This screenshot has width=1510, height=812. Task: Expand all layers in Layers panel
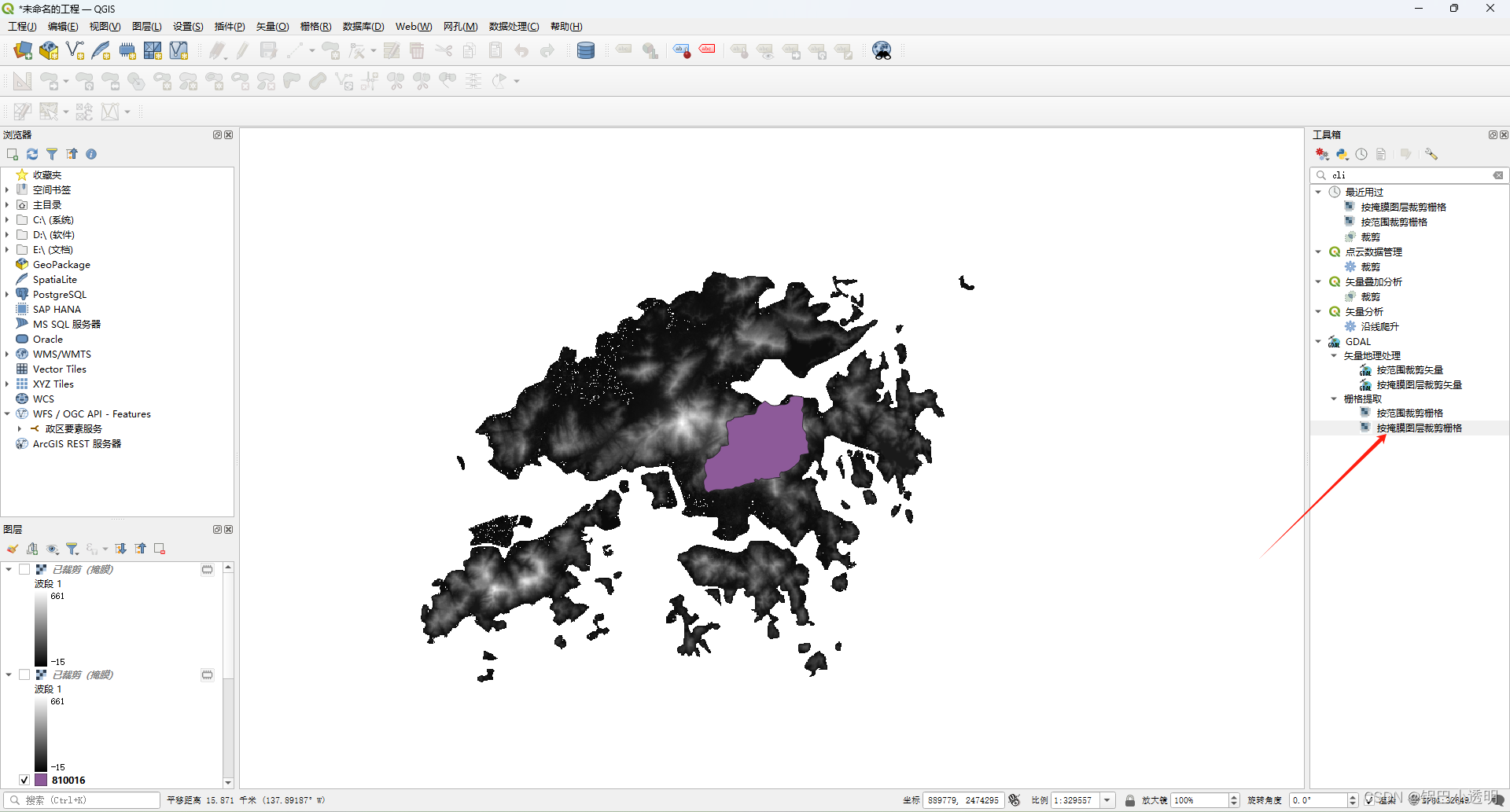(x=120, y=549)
